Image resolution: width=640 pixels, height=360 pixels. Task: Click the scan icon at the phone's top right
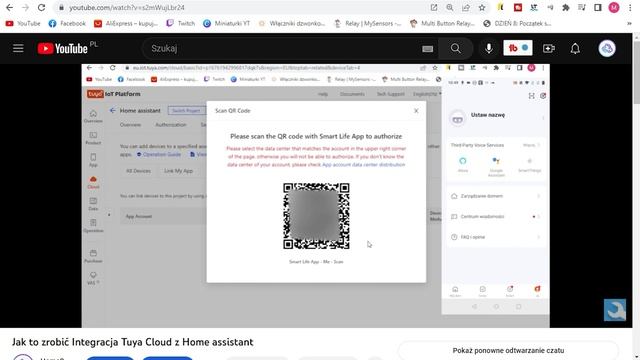tap(531, 96)
